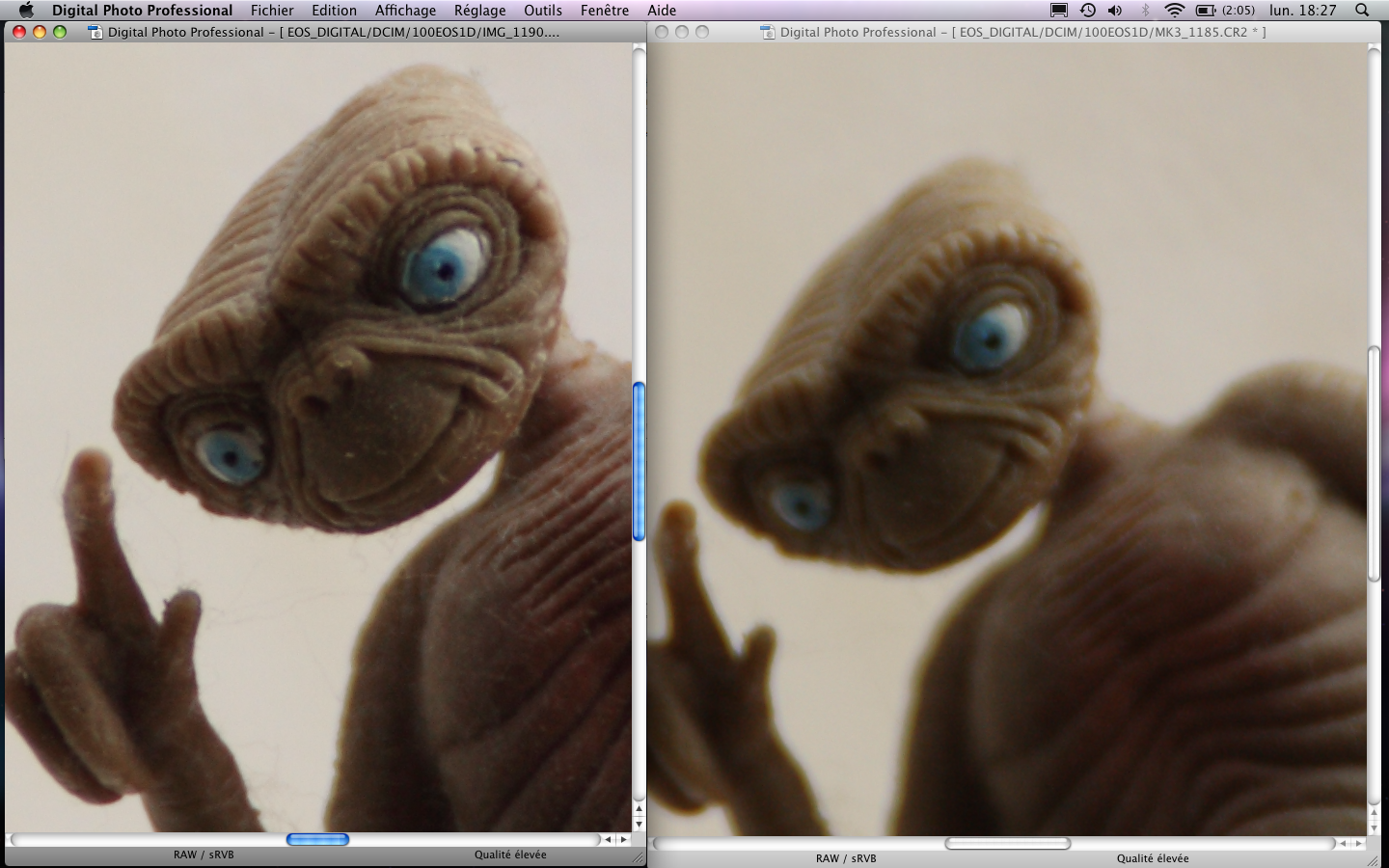The image size is (1389, 868).
Task: Click scroll up arrow in right window
Action: pyautogui.click(x=1374, y=814)
